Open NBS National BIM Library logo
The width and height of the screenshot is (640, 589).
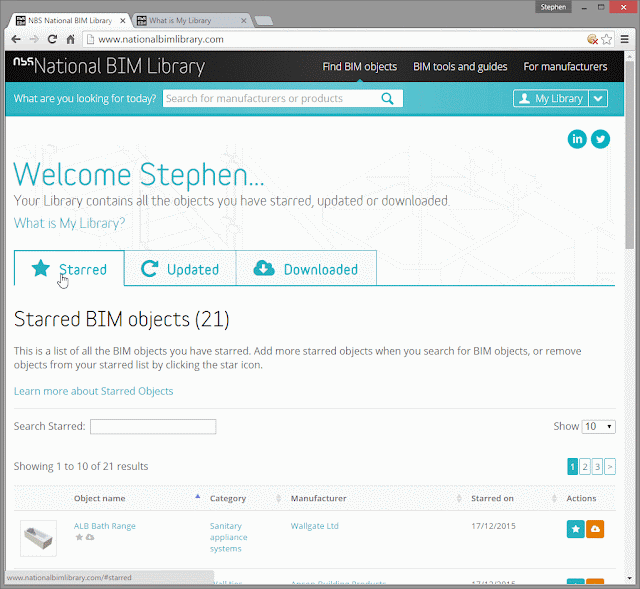coord(109,66)
